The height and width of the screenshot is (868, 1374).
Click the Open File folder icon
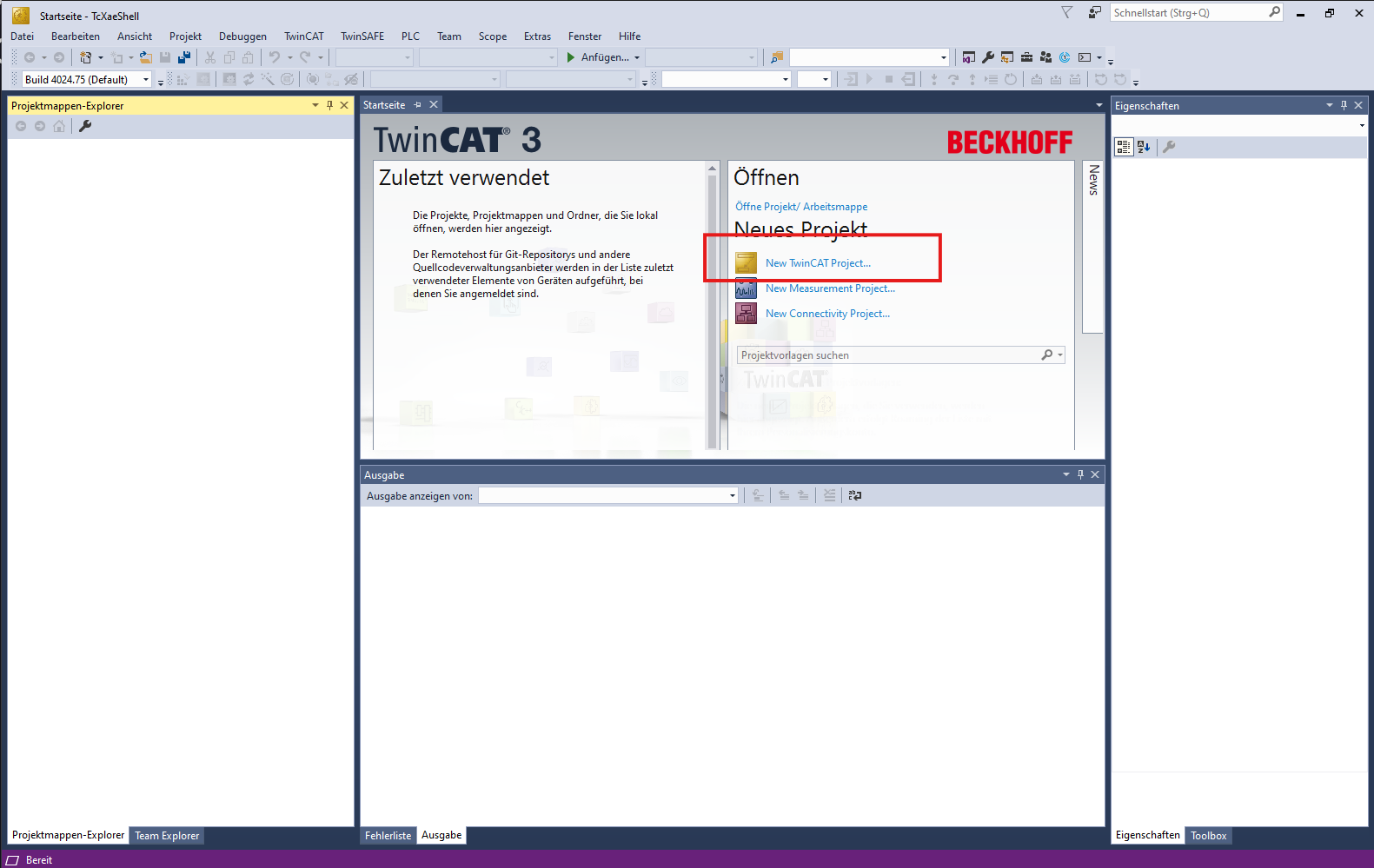point(146,57)
